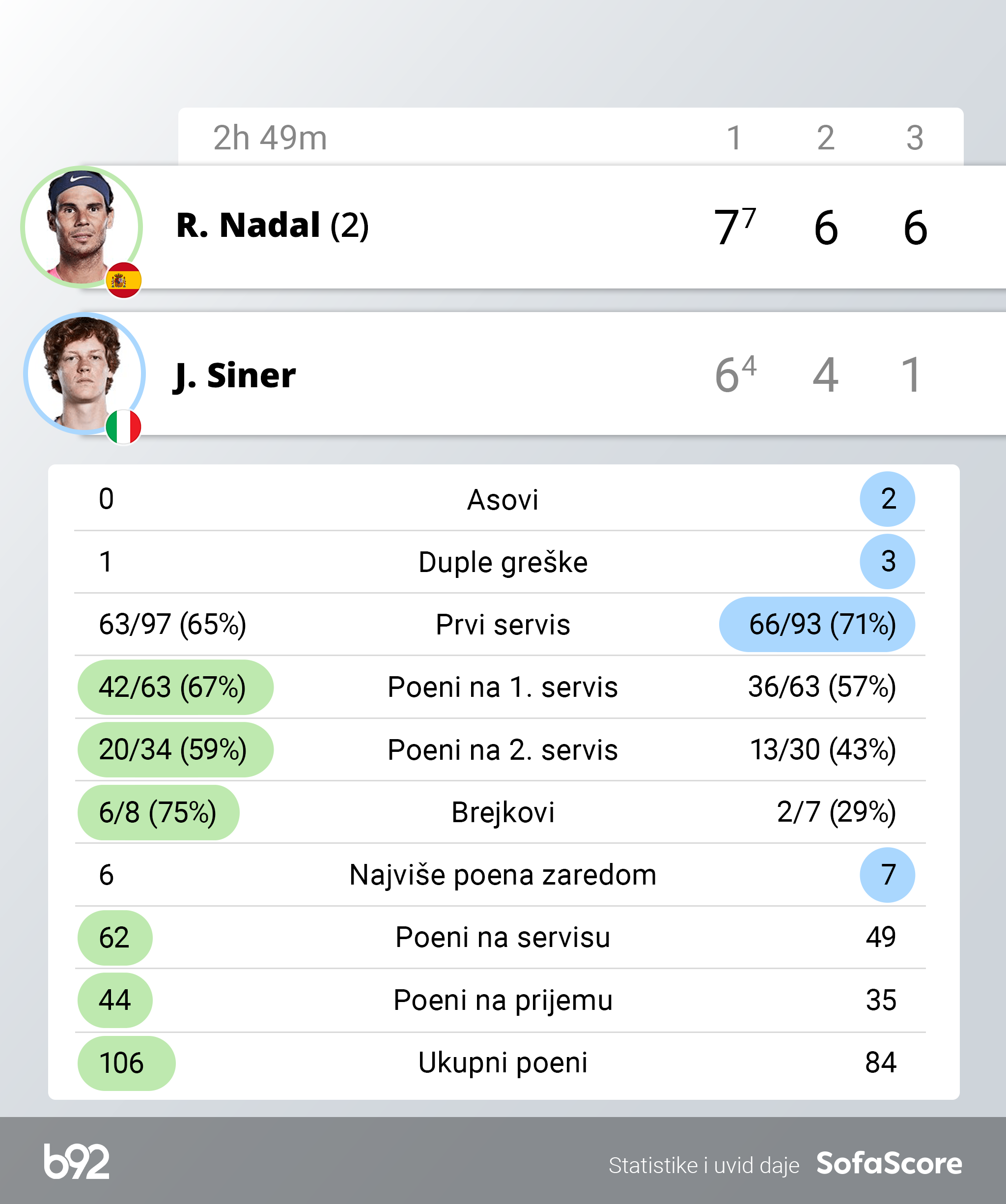The width and height of the screenshot is (1006, 1204).
Task: Click the green 106 total points badge
Action: pyautogui.click(x=126, y=1063)
